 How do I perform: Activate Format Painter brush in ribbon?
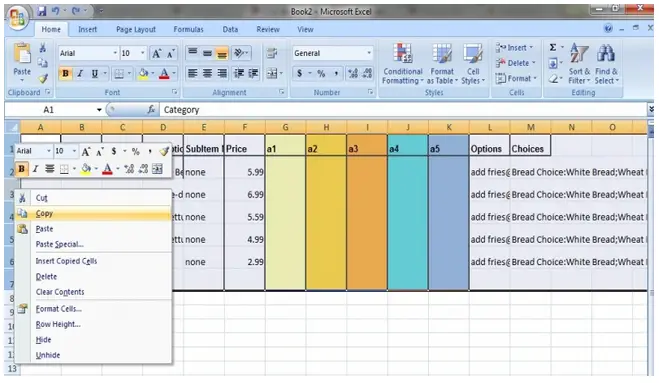click(x=43, y=79)
